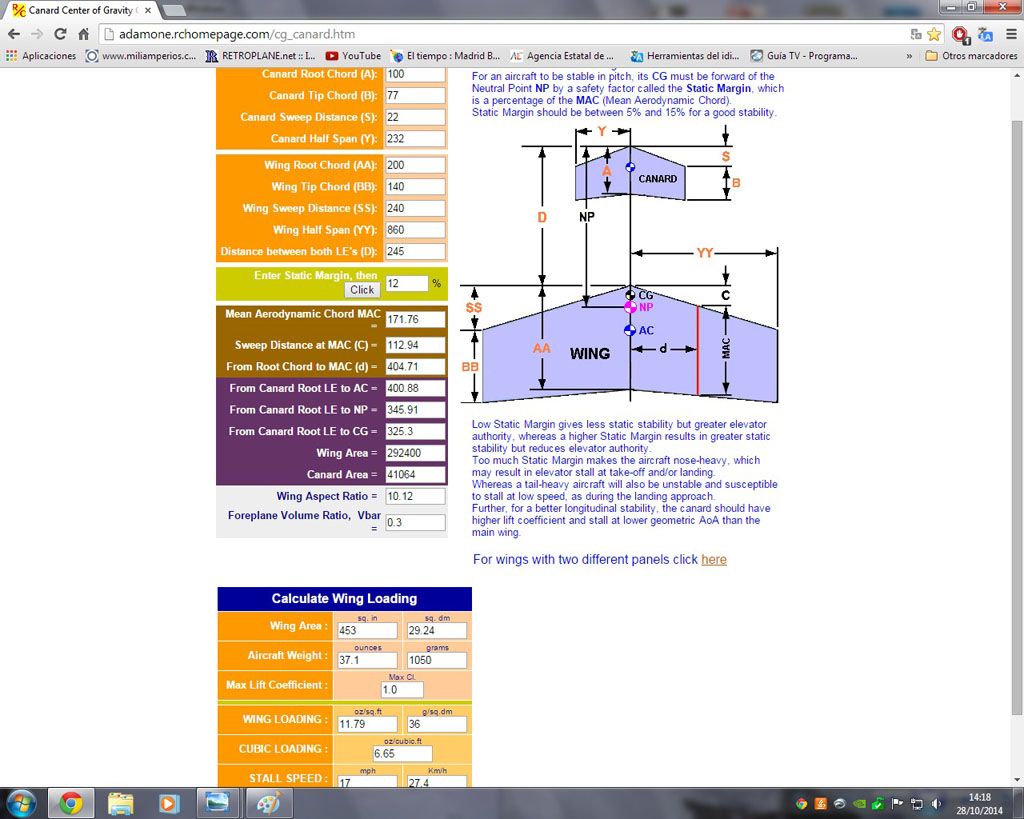Click the Static Margin percent field
Image resolution: width=1024 pixels, height=819 pixels.
(x=406, y=284)
